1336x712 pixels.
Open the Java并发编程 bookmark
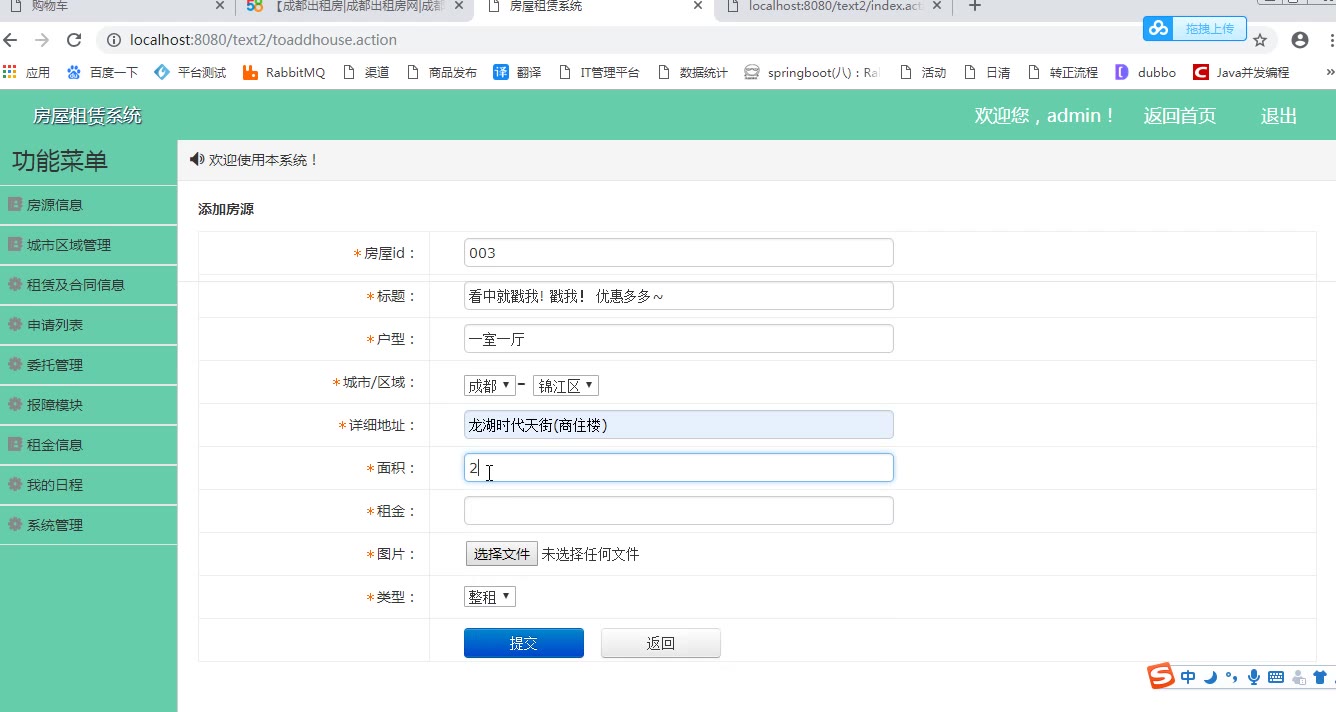(1241, 72)
